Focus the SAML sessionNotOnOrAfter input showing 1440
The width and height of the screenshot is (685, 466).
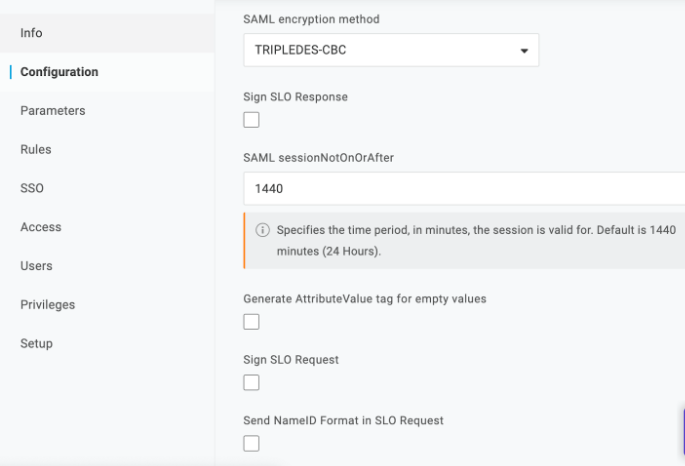click(x=464, y=189)
